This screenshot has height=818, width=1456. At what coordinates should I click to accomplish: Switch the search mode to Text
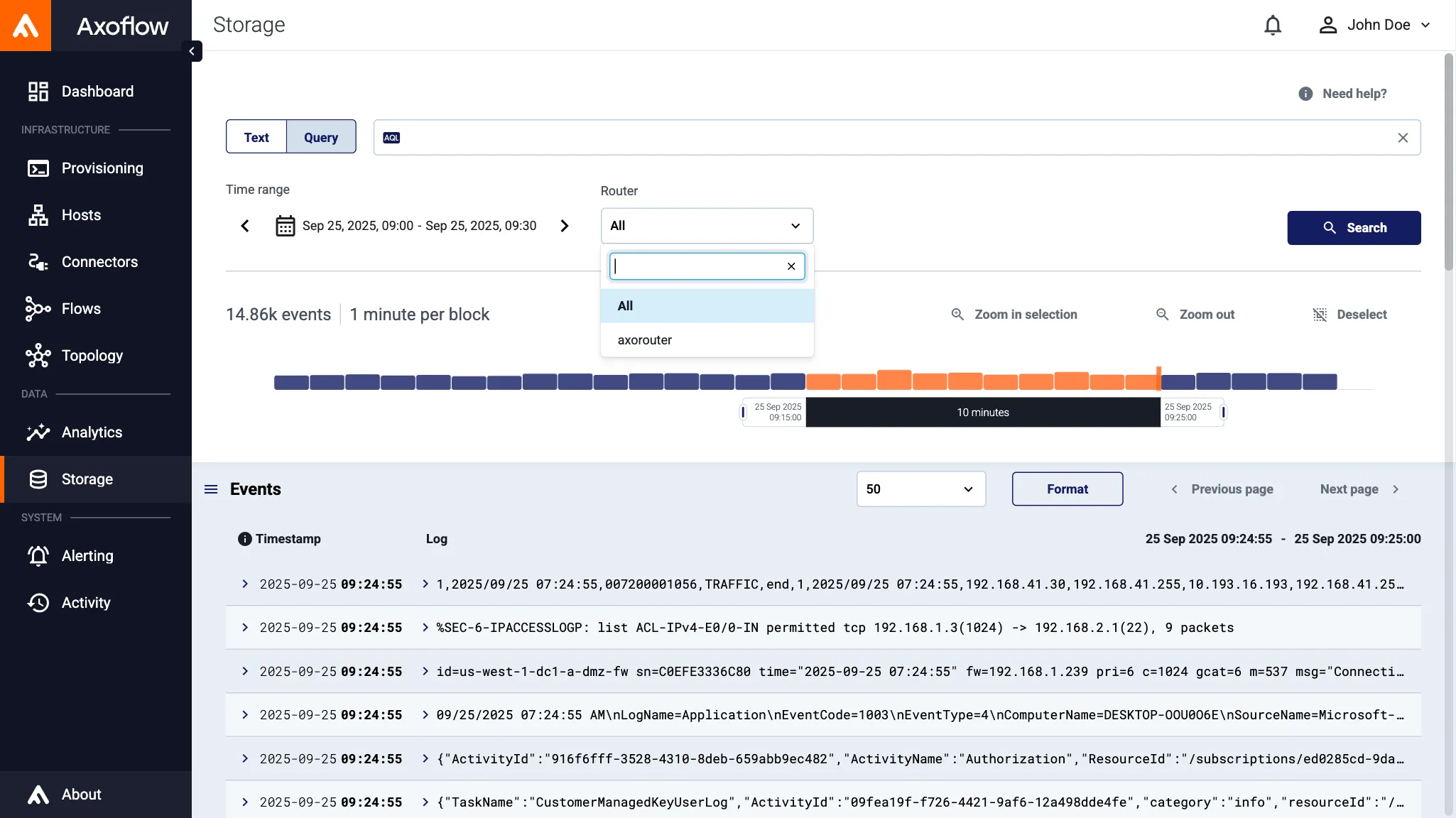pos(256,136)
